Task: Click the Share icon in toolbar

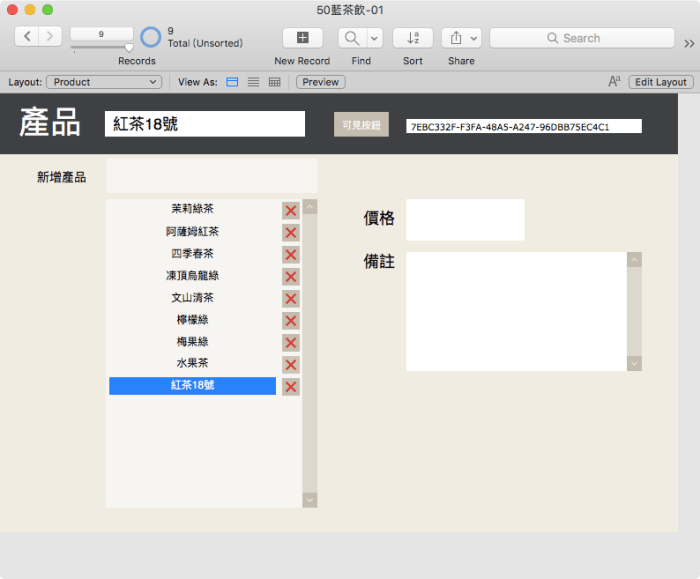Action: pos(455,38)
